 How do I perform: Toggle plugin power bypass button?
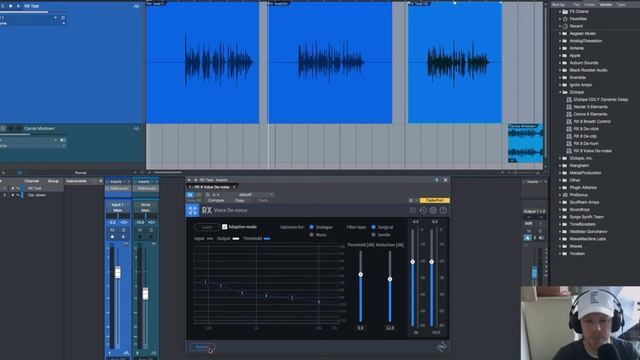(x=190, y=195)
